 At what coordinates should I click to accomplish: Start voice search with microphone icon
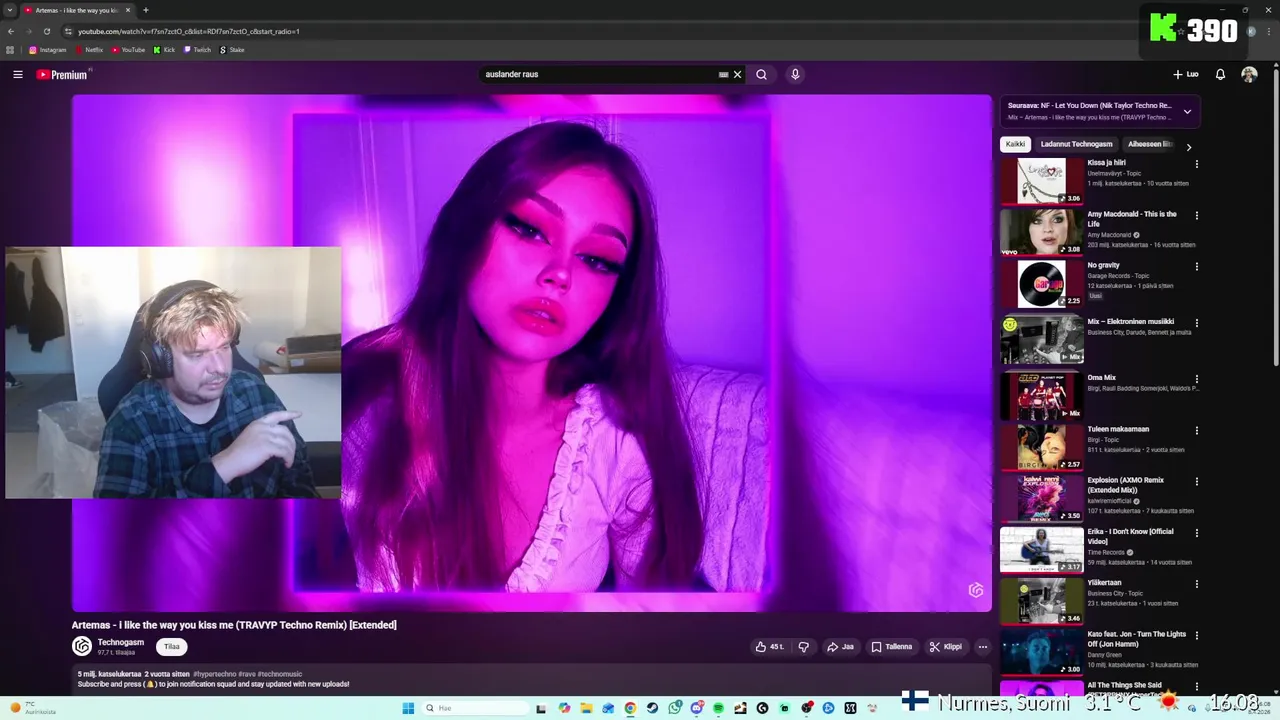(x=795, y=74)
